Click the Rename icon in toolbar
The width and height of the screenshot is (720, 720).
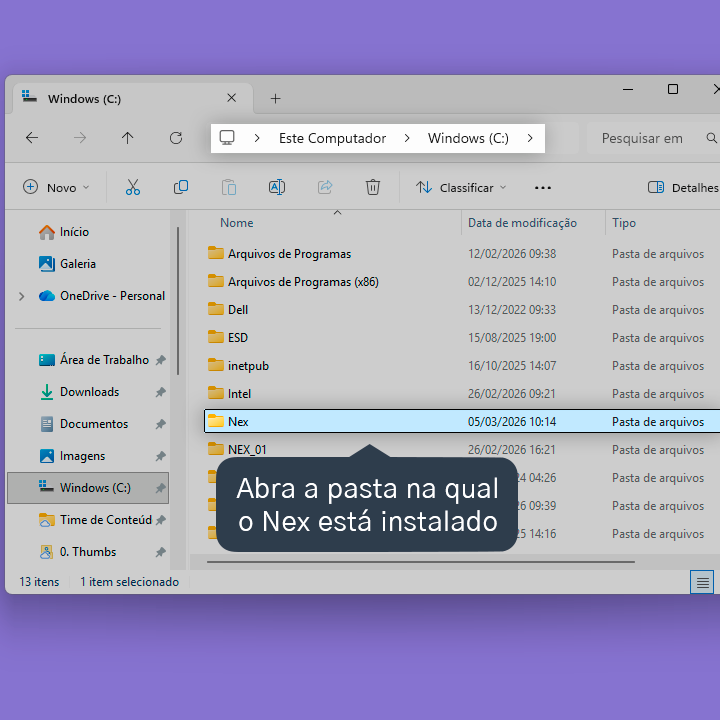(x=277, y=187)
